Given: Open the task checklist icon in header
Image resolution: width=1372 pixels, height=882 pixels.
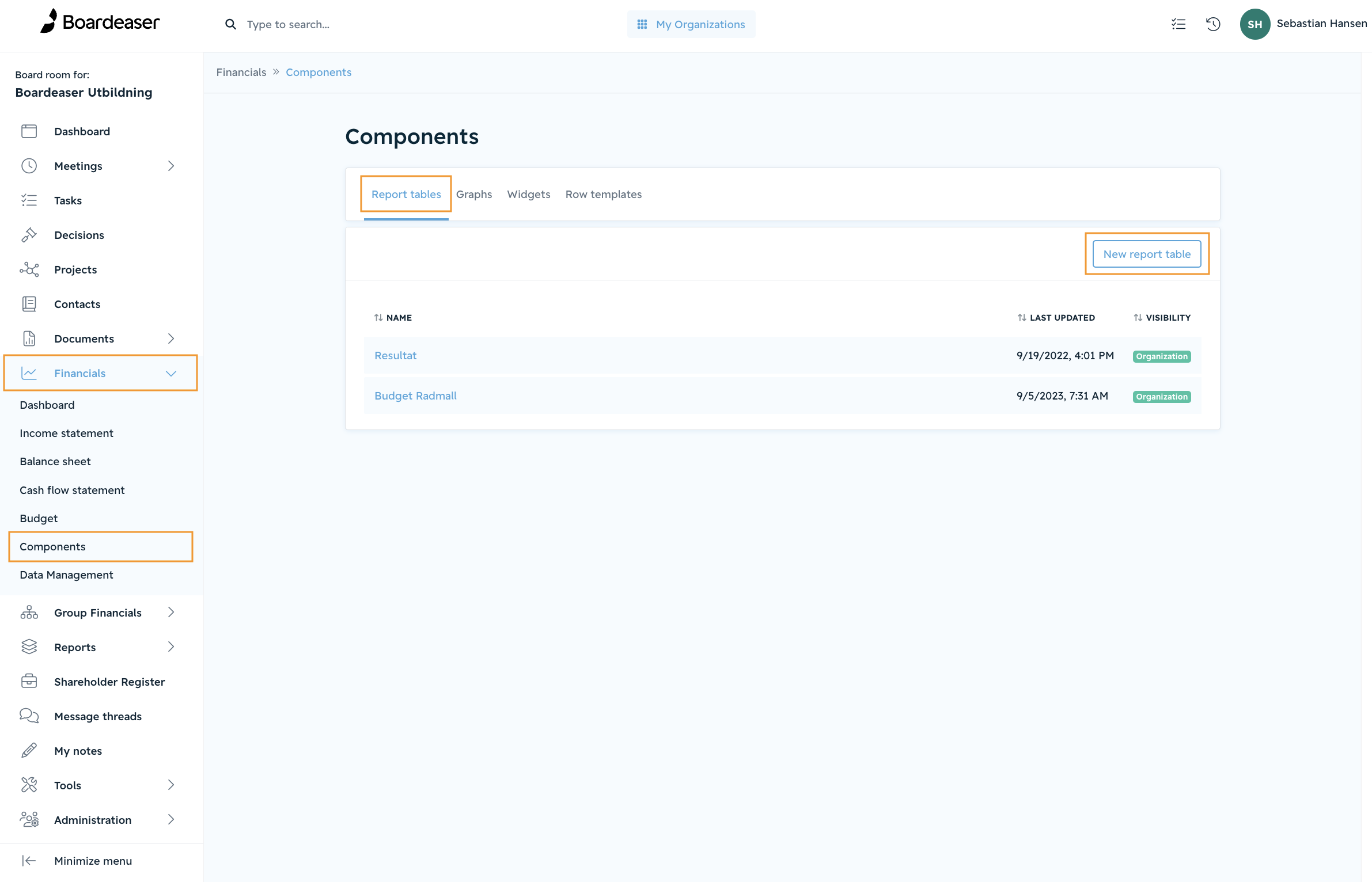Looking at the screenshot, I should 1178,24.
